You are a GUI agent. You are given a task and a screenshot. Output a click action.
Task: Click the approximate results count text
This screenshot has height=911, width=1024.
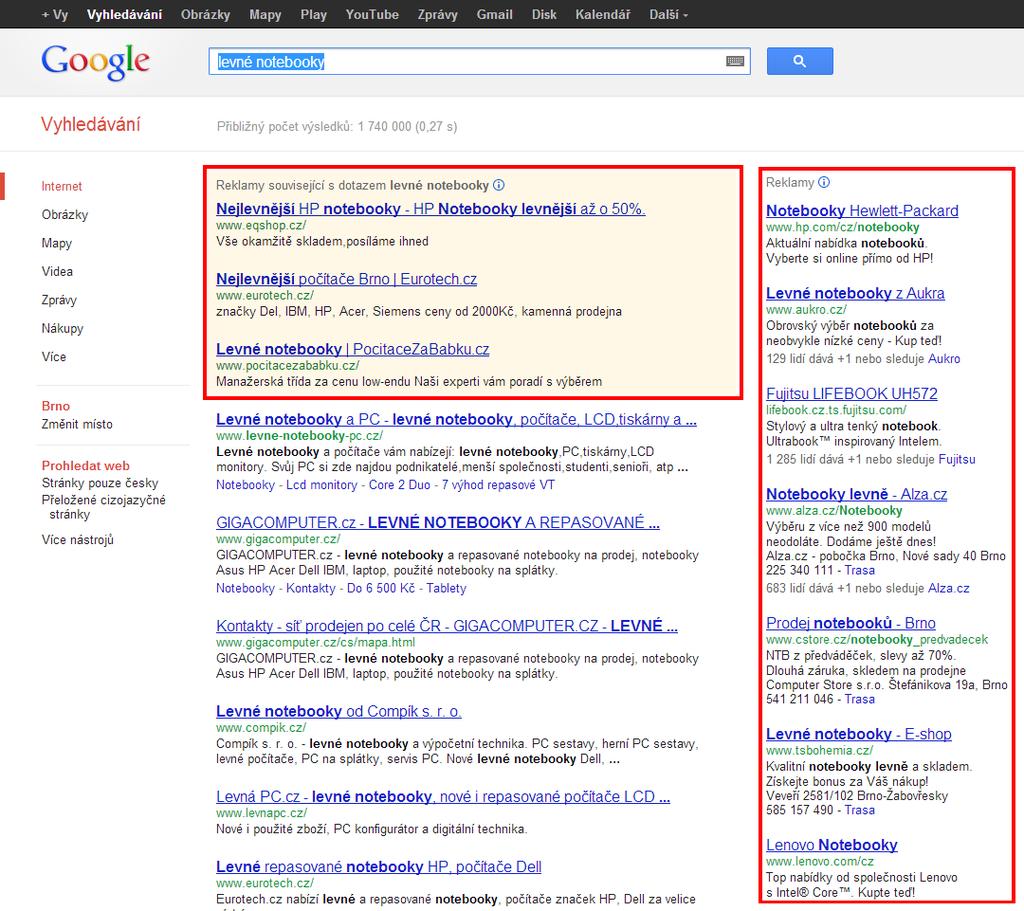[x=337, y=127]
